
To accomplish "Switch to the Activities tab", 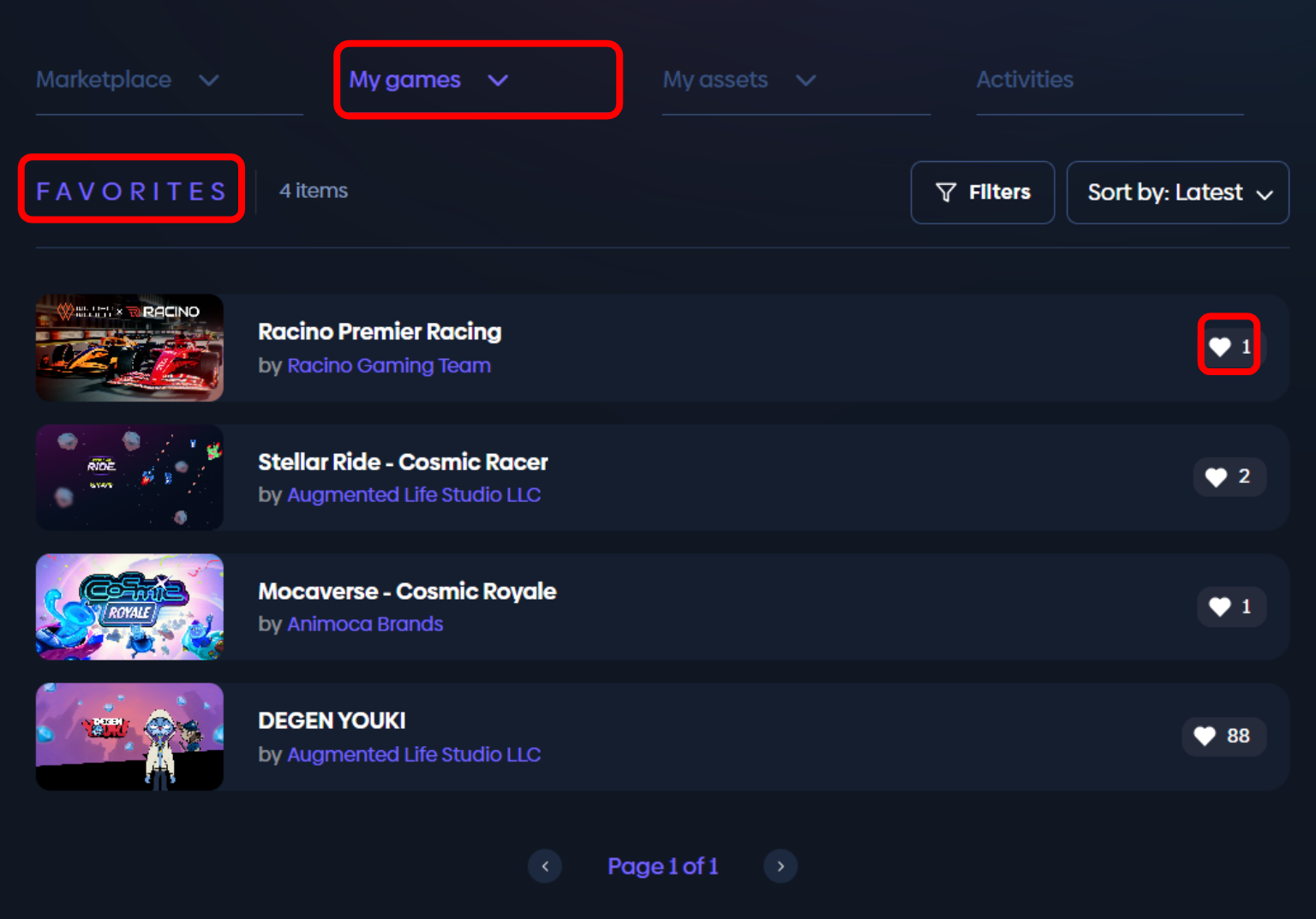I will click(1025, 80).
